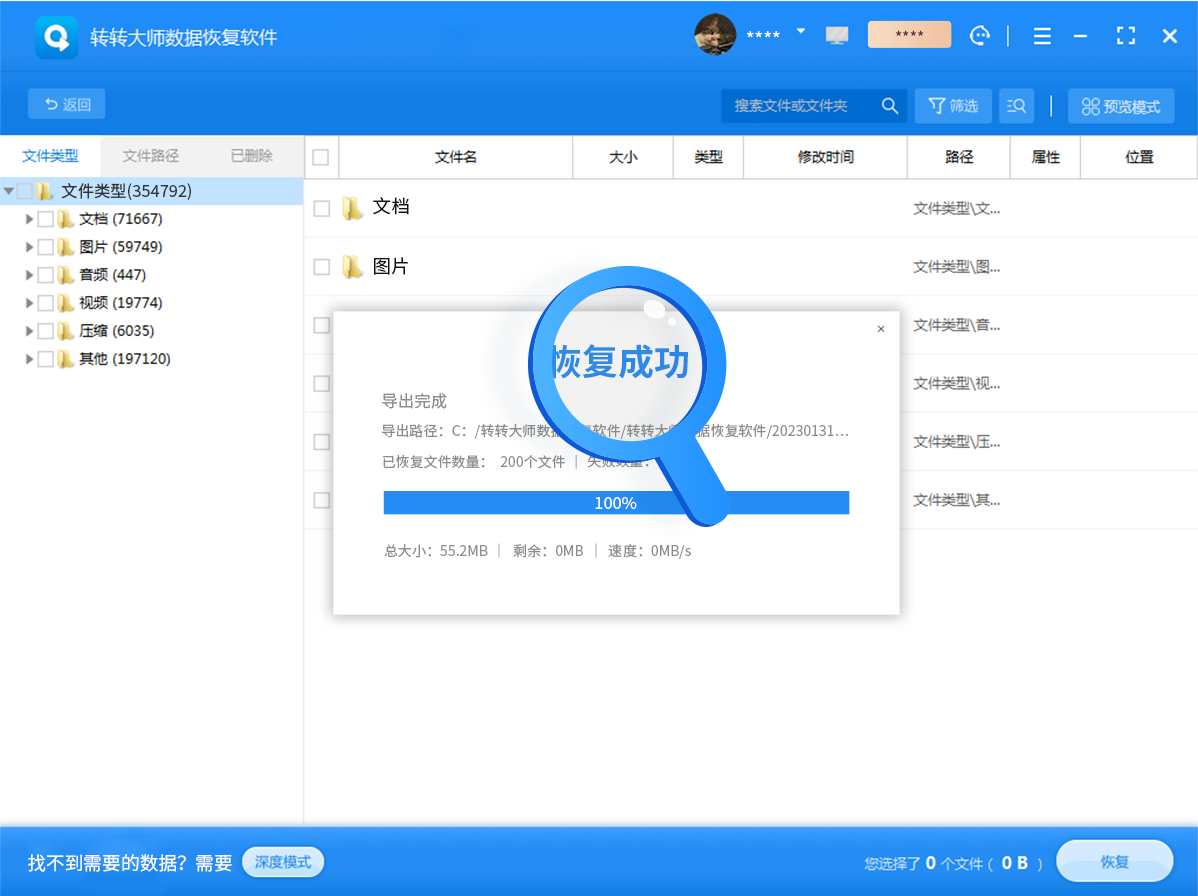The height and width of the screenshot is (896, 1198).
Task: Click the export path text in dialog
Action: click(615, 431)
